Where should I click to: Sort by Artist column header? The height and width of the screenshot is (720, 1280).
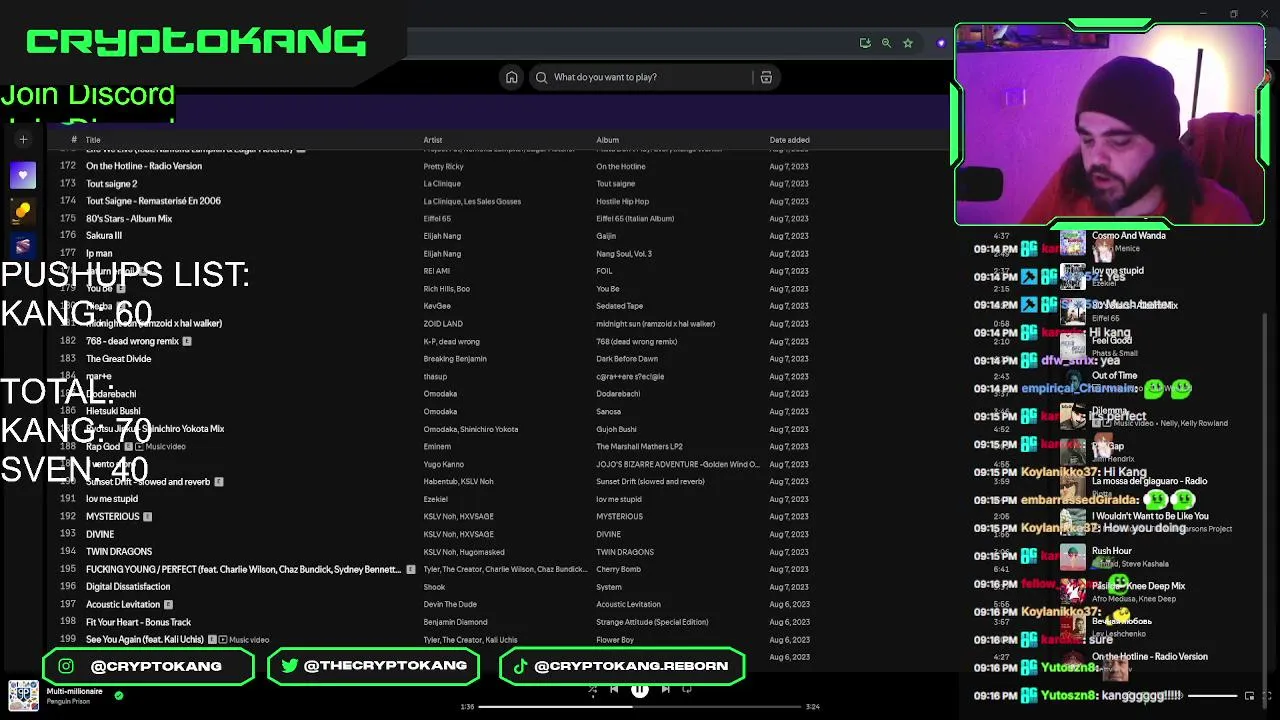pos(433,140)
